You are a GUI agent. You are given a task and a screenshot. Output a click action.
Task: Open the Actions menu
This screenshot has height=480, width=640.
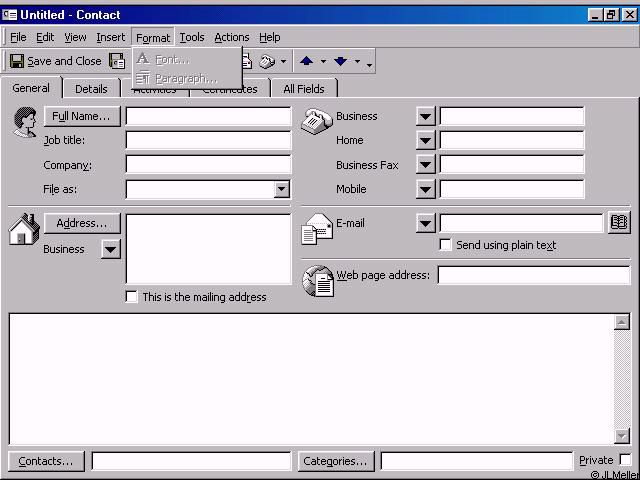coord(232,37)
